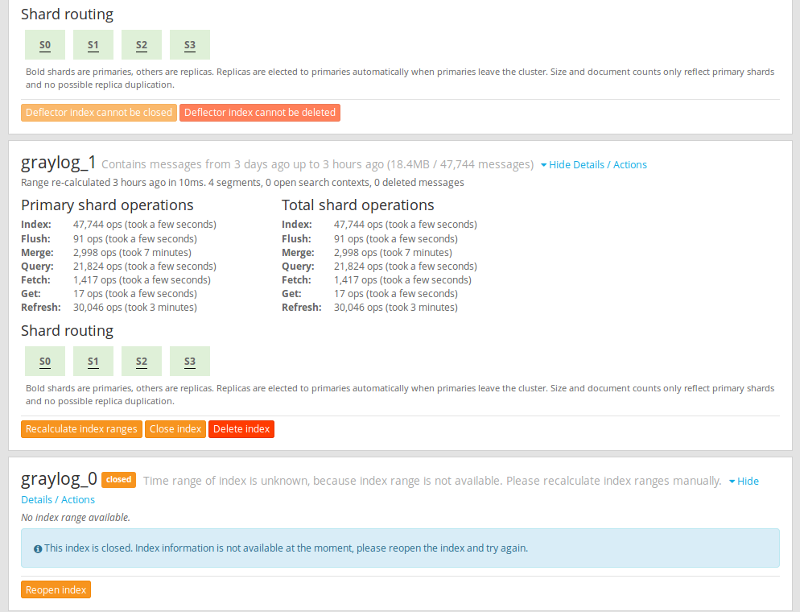The image size is (800, 612).
Task: Click the Close index button
Action: (x=175, y=429)
